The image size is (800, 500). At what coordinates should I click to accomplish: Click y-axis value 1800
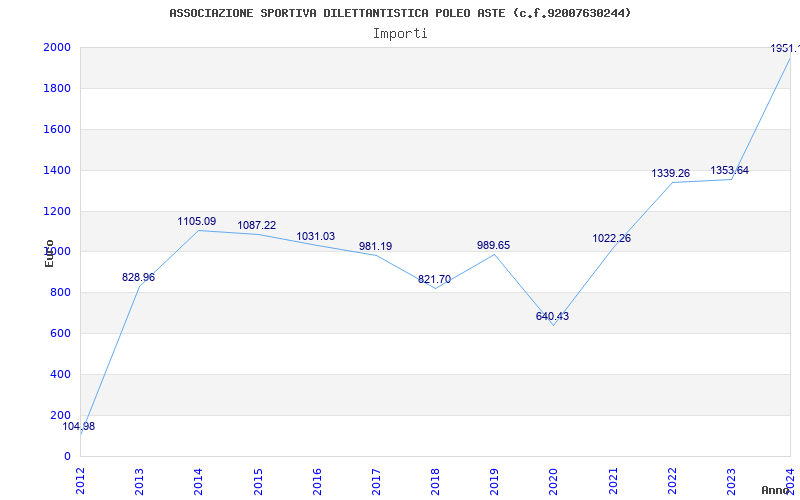click(x=57, y=88)
